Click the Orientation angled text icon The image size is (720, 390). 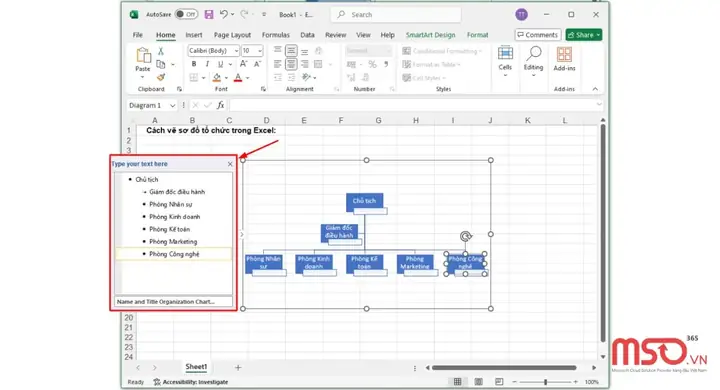pos(306,77)
